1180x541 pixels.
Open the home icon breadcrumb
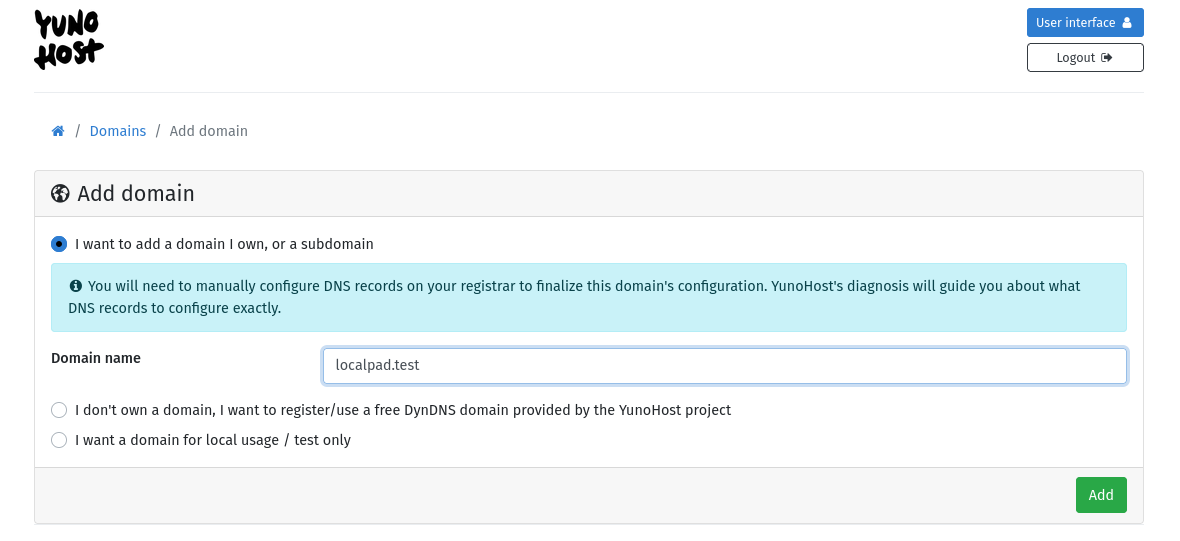point(58,131)
